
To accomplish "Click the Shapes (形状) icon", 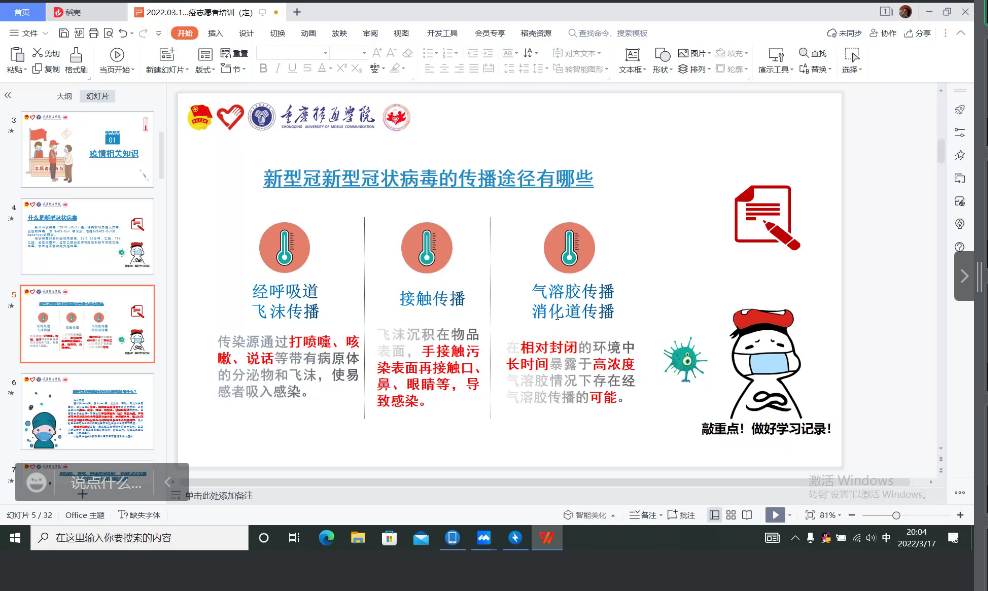I will tap(662, 54).
